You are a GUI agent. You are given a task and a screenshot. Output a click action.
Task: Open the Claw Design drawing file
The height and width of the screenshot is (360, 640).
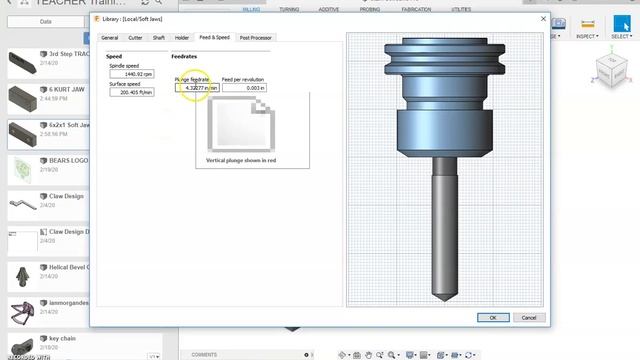[x=48, y=241]
